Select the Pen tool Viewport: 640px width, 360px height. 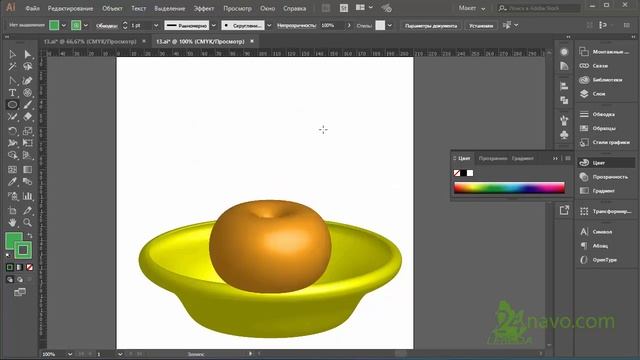click(x=27, y=80)
